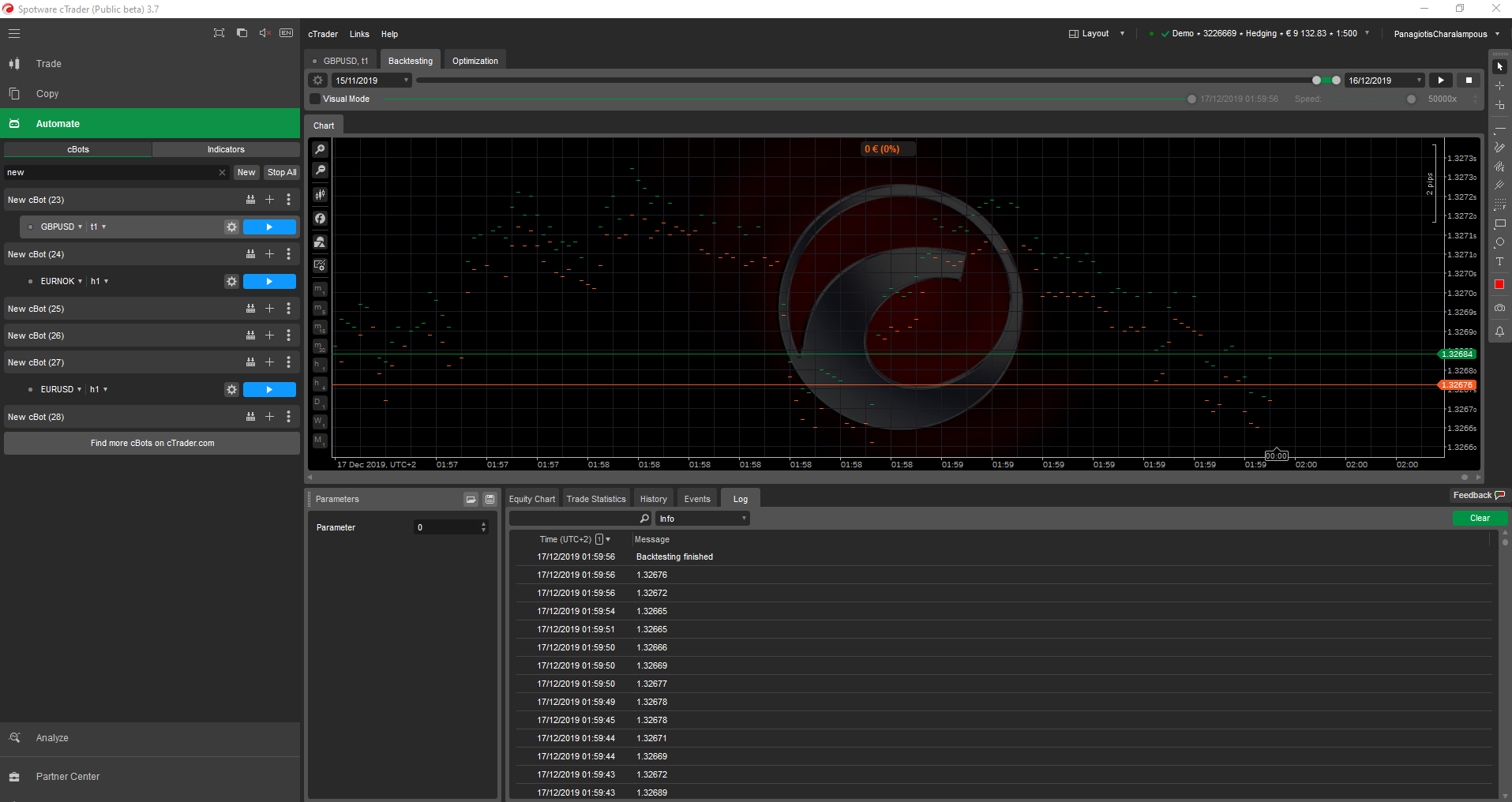Switch to the Optimization tab
Image resolution: width=1512 pixels, height=802 pixels.
point(475,61)
